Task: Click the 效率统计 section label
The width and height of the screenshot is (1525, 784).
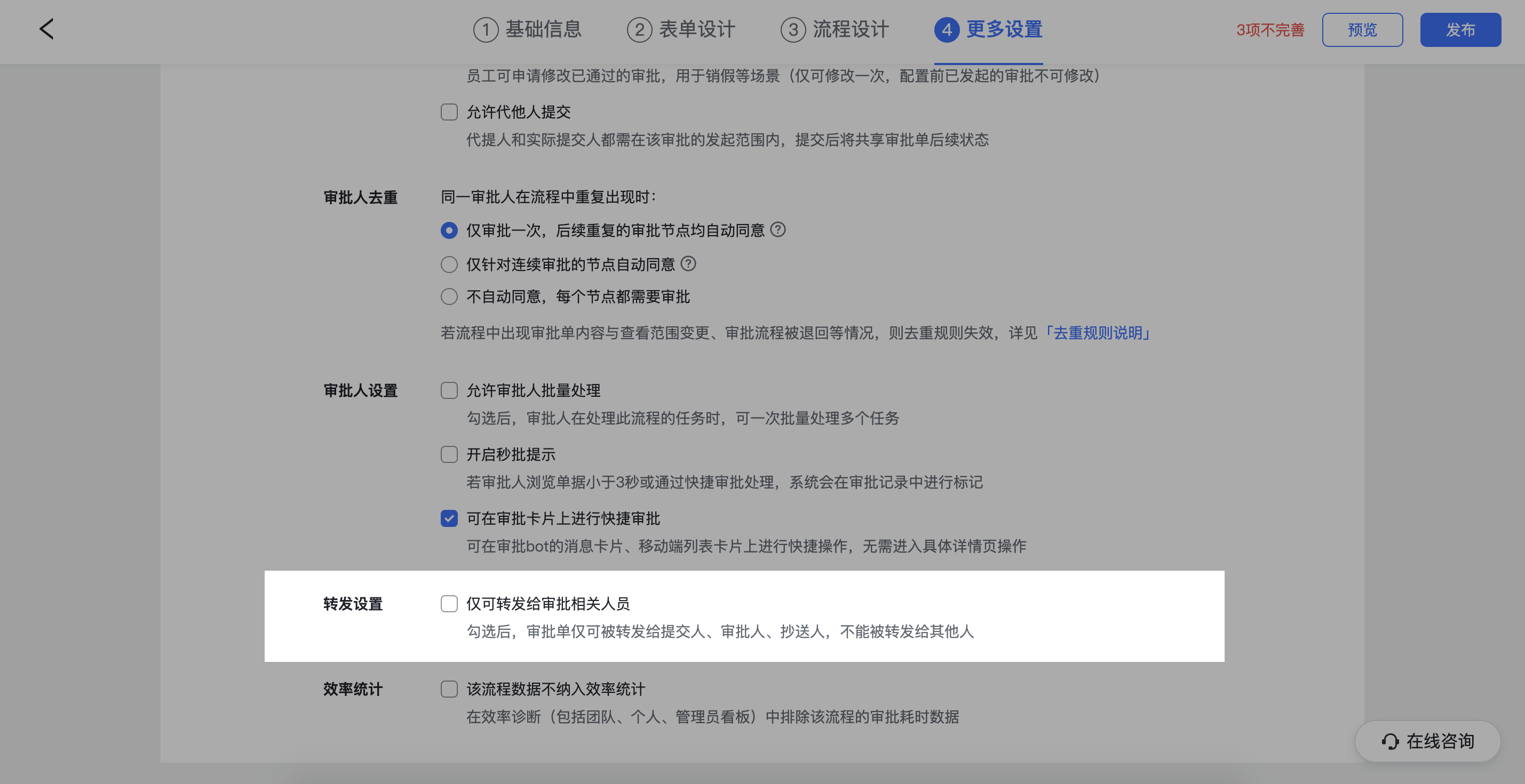Action: [x=353, y=689]
